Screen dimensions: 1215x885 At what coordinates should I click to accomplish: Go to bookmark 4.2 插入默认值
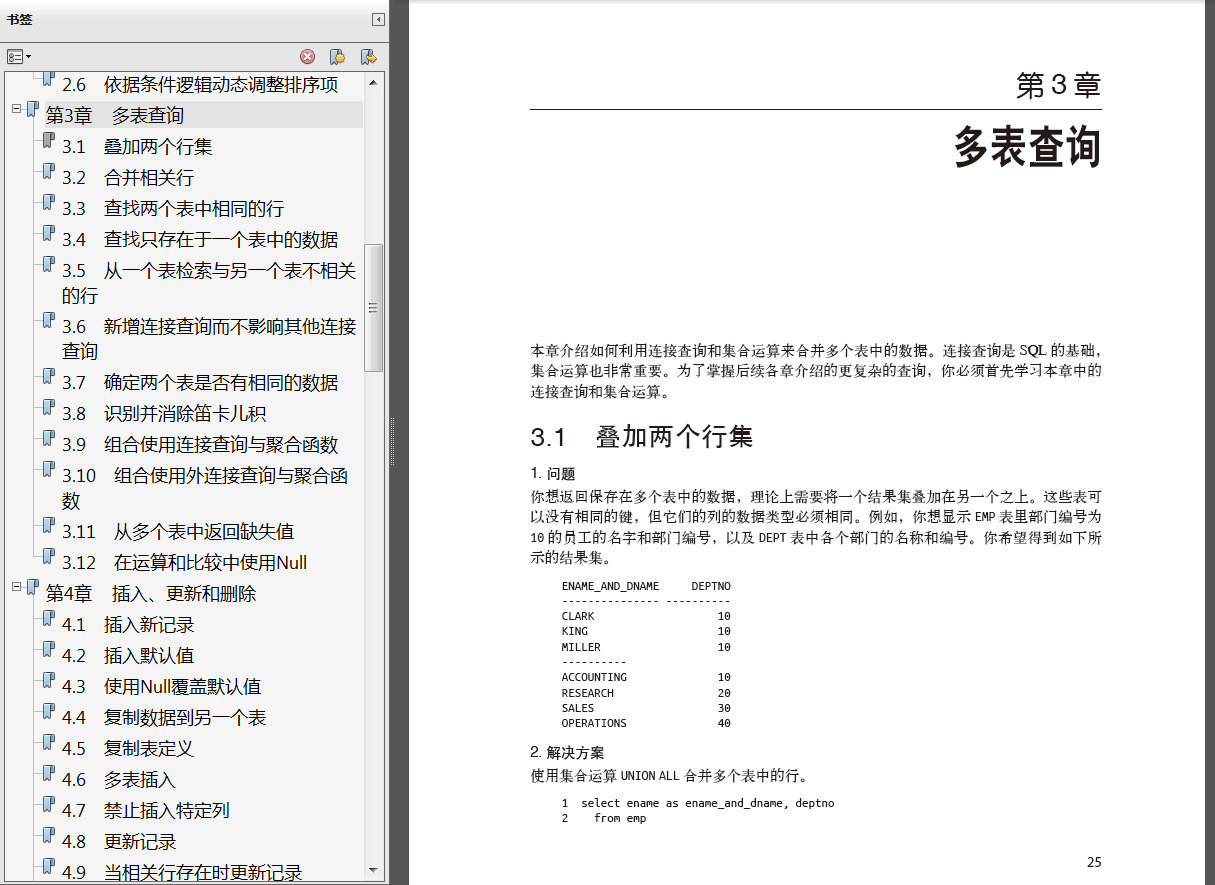coord(128,656)
